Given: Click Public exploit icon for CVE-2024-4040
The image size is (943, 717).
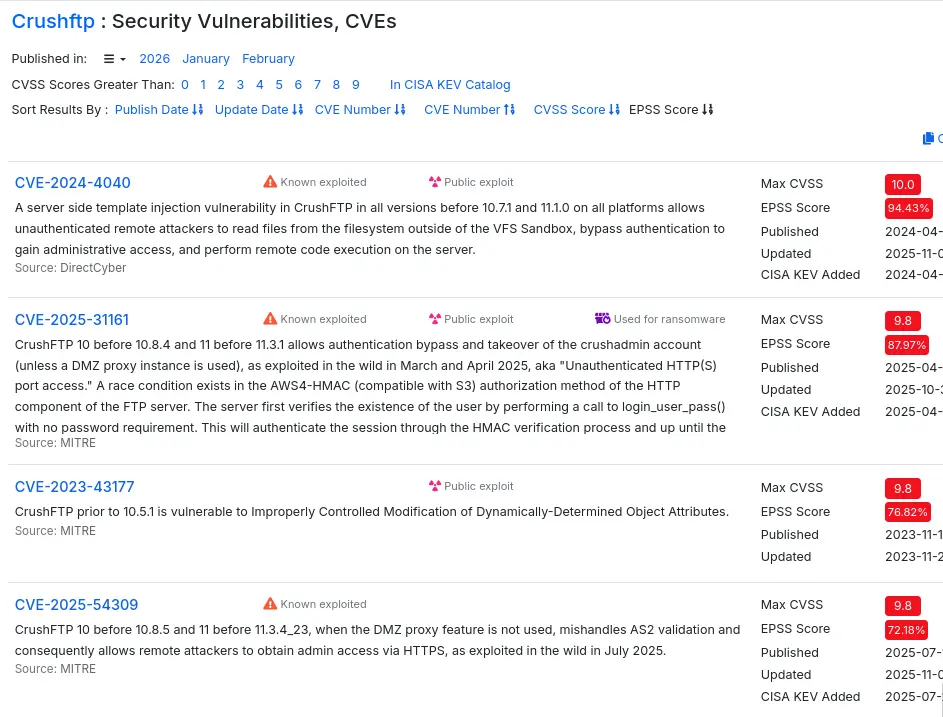Looking at the screenshot, I should (434, 182).
